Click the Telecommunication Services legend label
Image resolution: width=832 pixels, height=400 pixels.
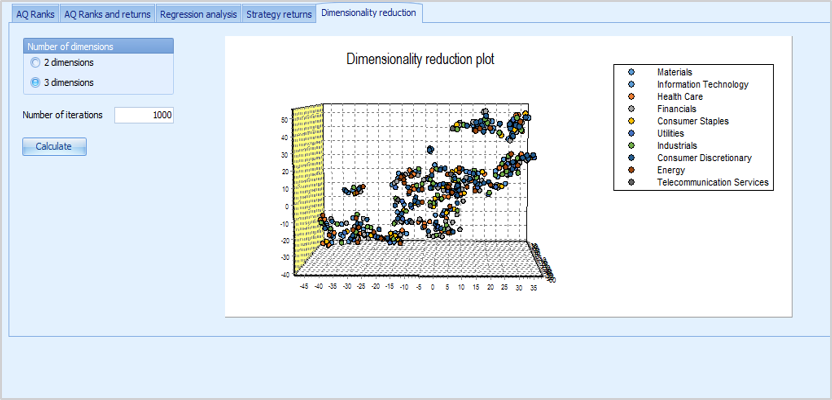coord(712,182)
